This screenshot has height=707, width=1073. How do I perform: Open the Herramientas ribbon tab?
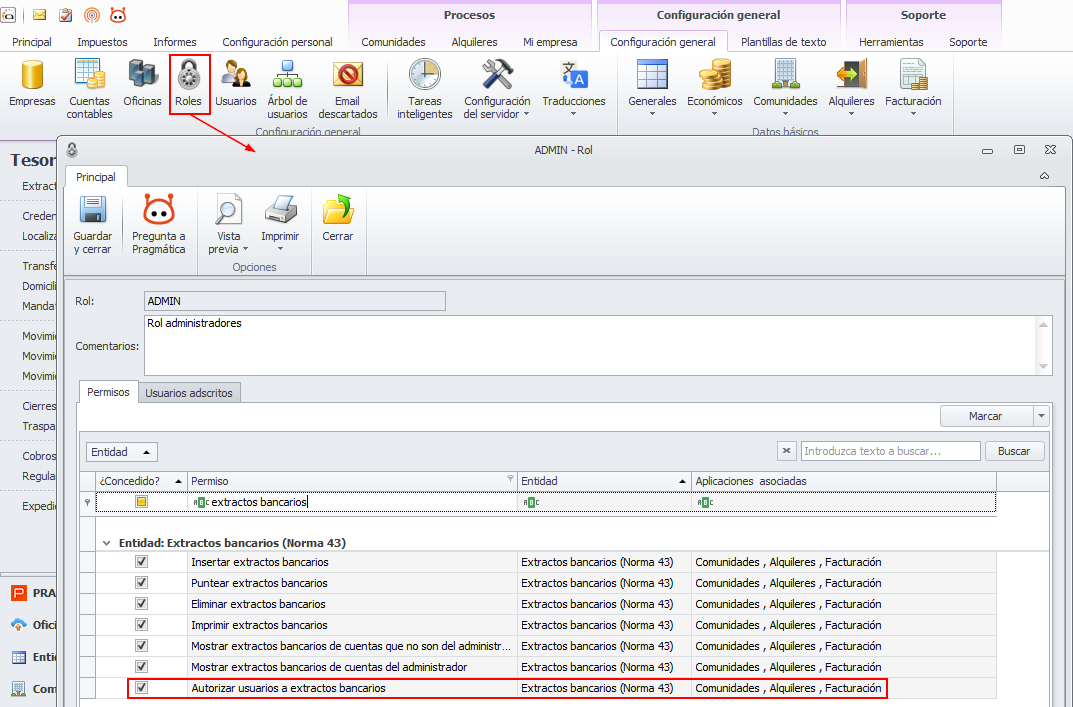(891, 42)
